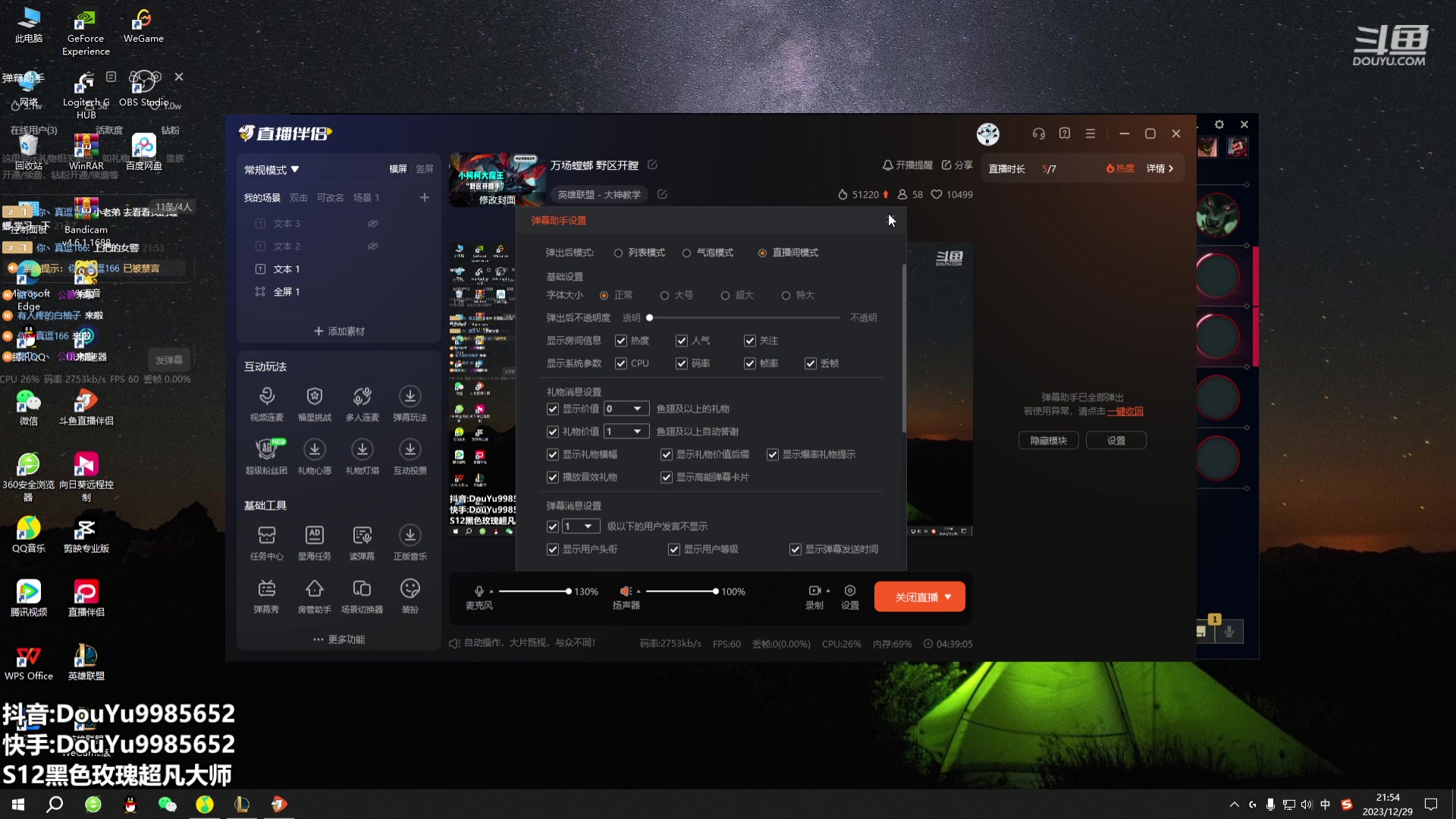Viewport: 1456px width, 819px height.
Task: Click the 添加素材 add material button
Action: (339, 331)
